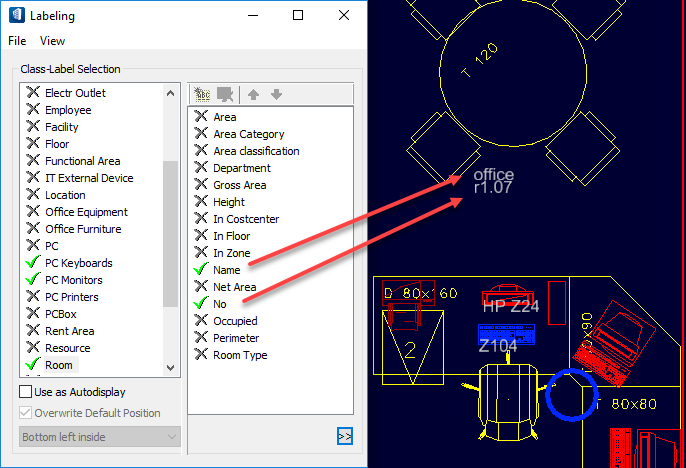This screenshot has height=468, width=686.
Task: Select In Zone label
Action: pos(231,253)
